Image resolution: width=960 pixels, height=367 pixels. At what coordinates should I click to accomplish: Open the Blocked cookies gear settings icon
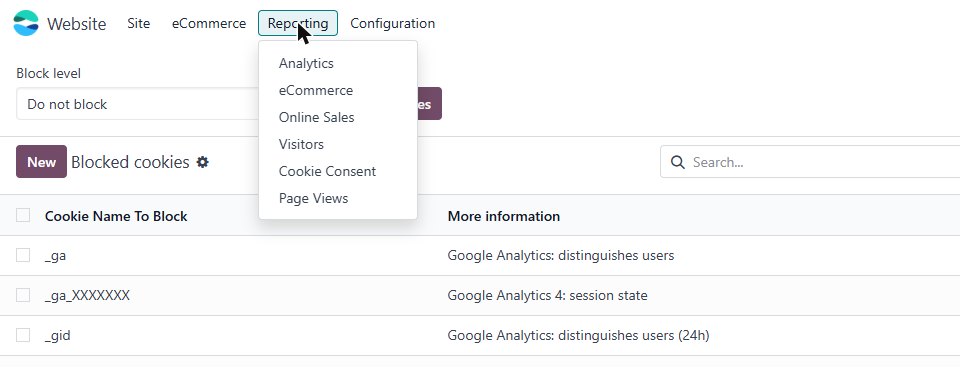(203, 162)
